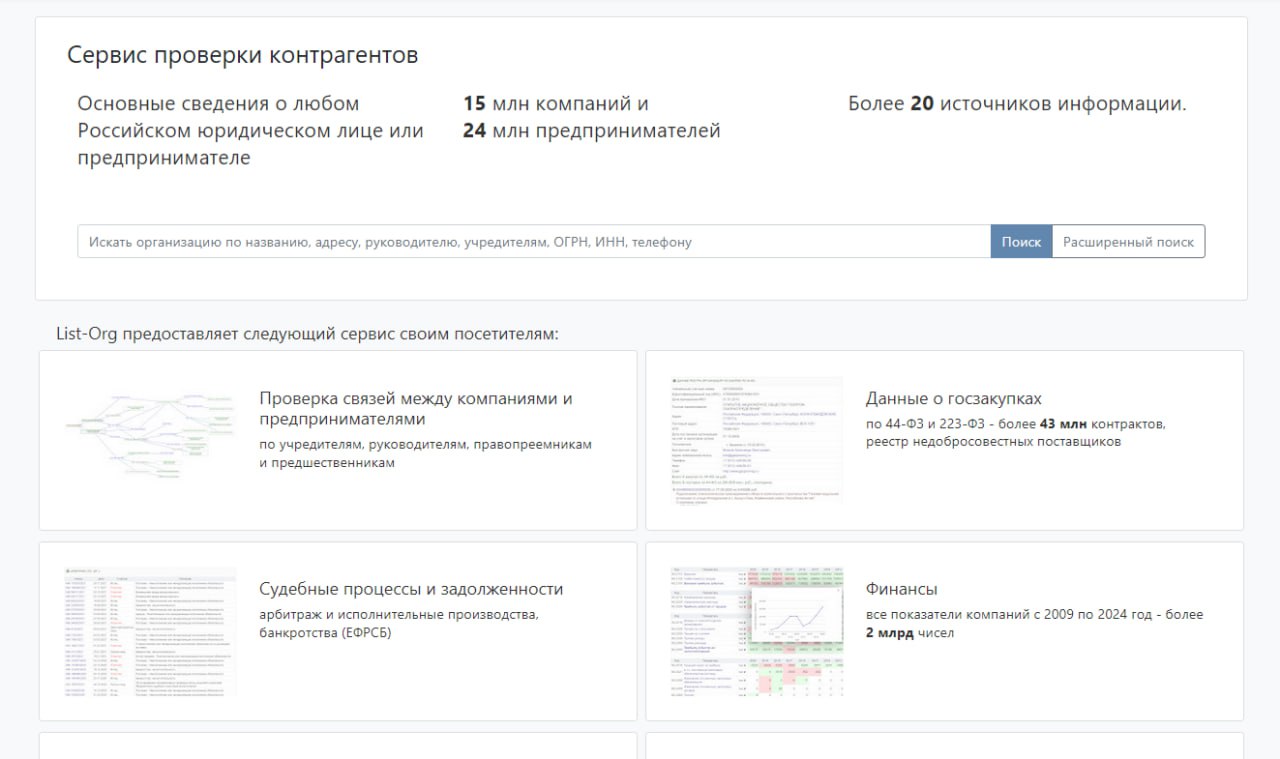Image resolution: width=1280 pixels, height=759 pixels.
Task: Open the finances chart thumbnail
Action: (x=757, y=631)
